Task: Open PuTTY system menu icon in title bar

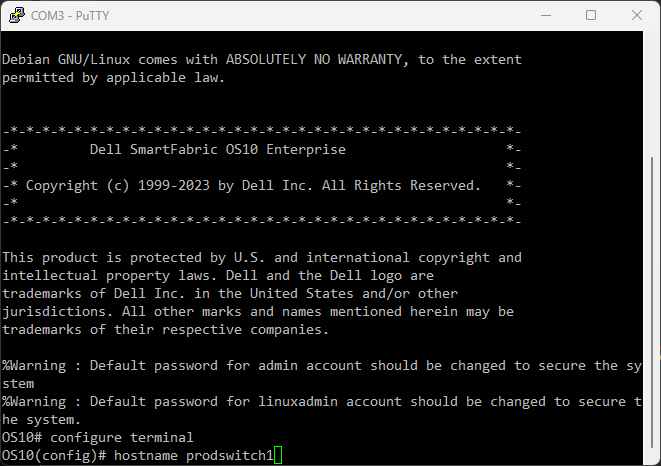Action: tap(15, 15)
